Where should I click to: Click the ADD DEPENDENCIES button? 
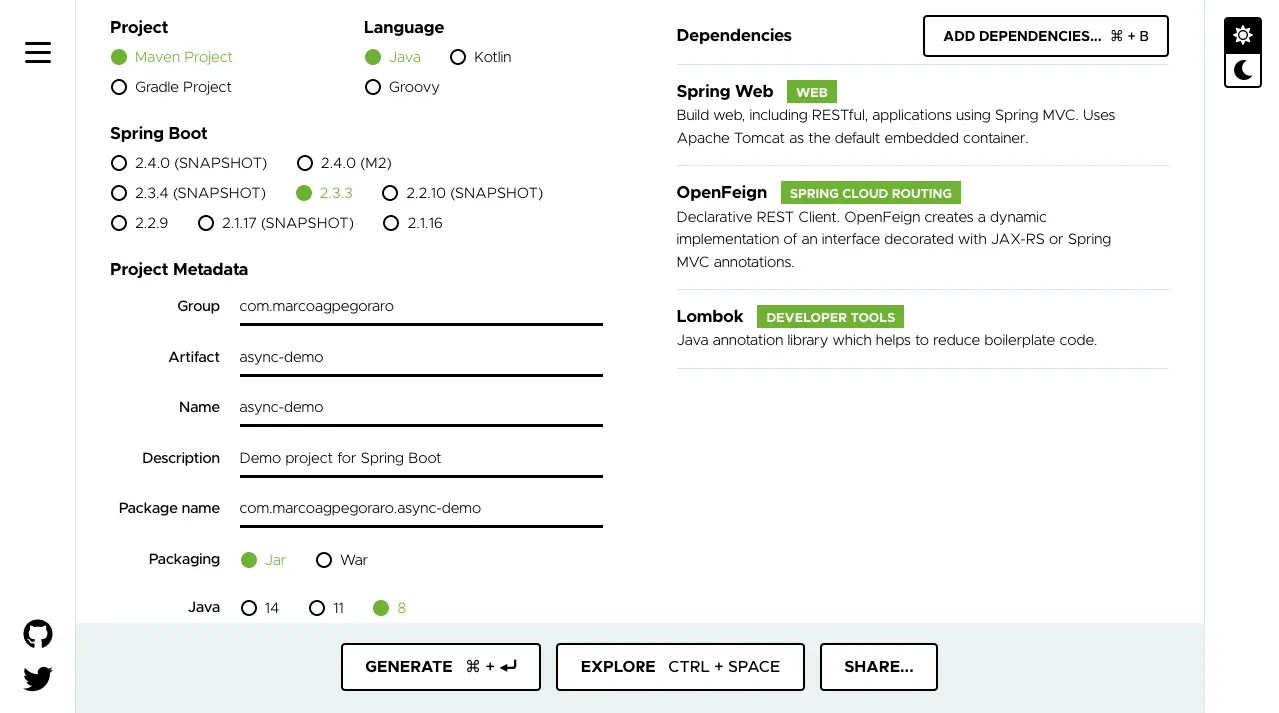[x=1046, y=36]
